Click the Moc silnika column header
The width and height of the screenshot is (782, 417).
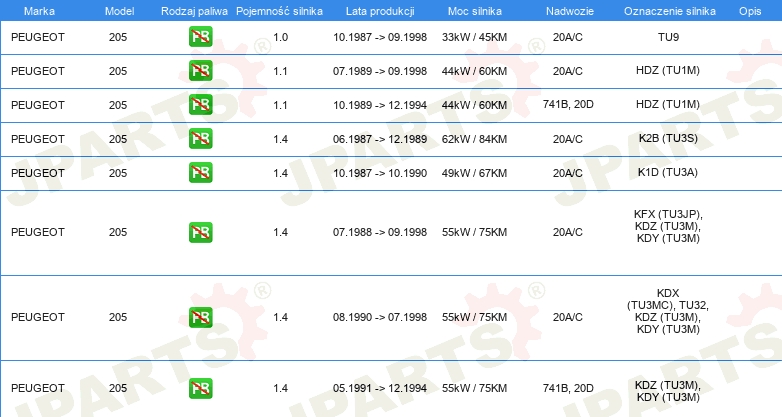474,11
